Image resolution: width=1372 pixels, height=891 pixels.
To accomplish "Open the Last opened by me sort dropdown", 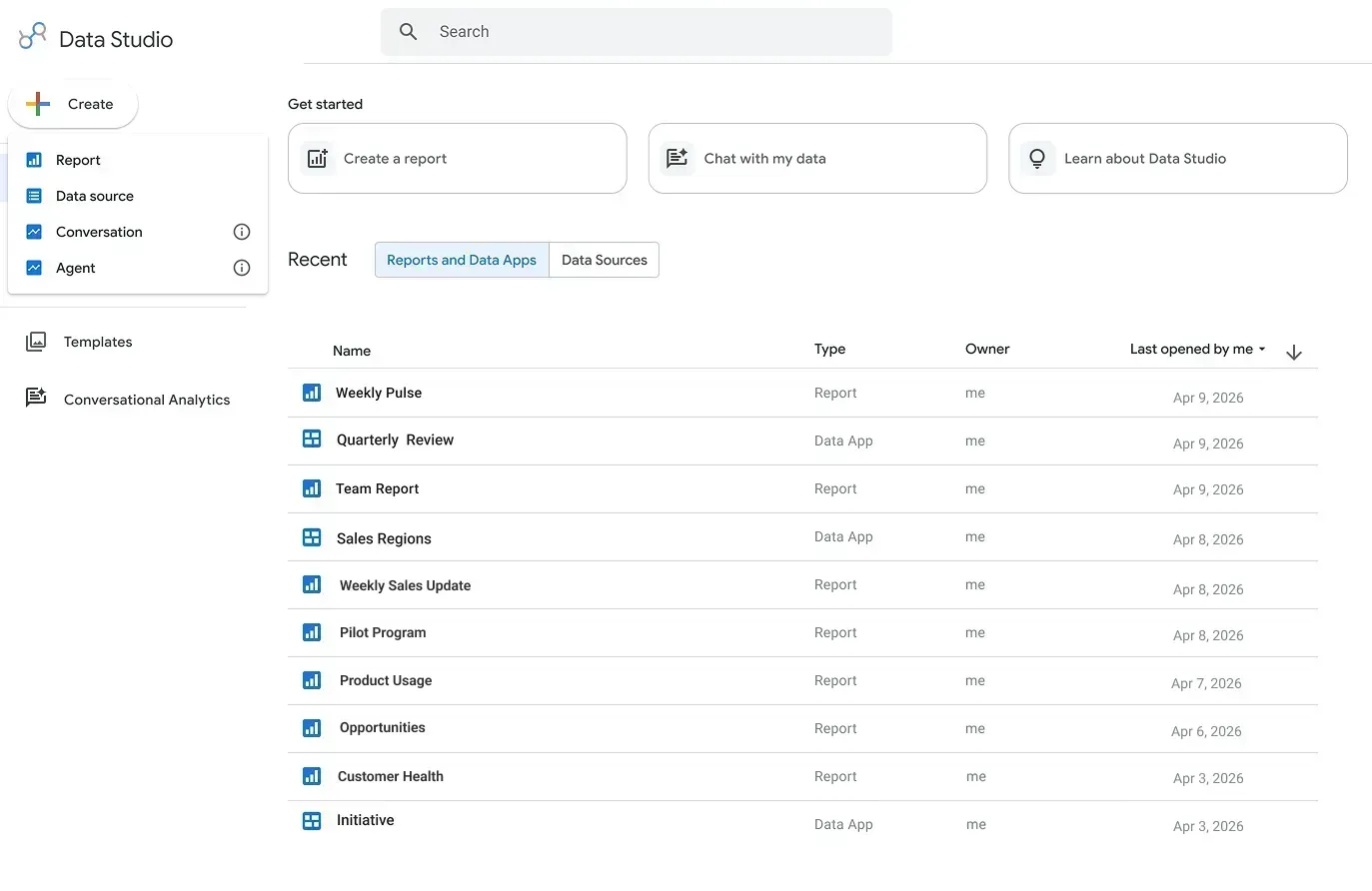I will [1195, 349].
